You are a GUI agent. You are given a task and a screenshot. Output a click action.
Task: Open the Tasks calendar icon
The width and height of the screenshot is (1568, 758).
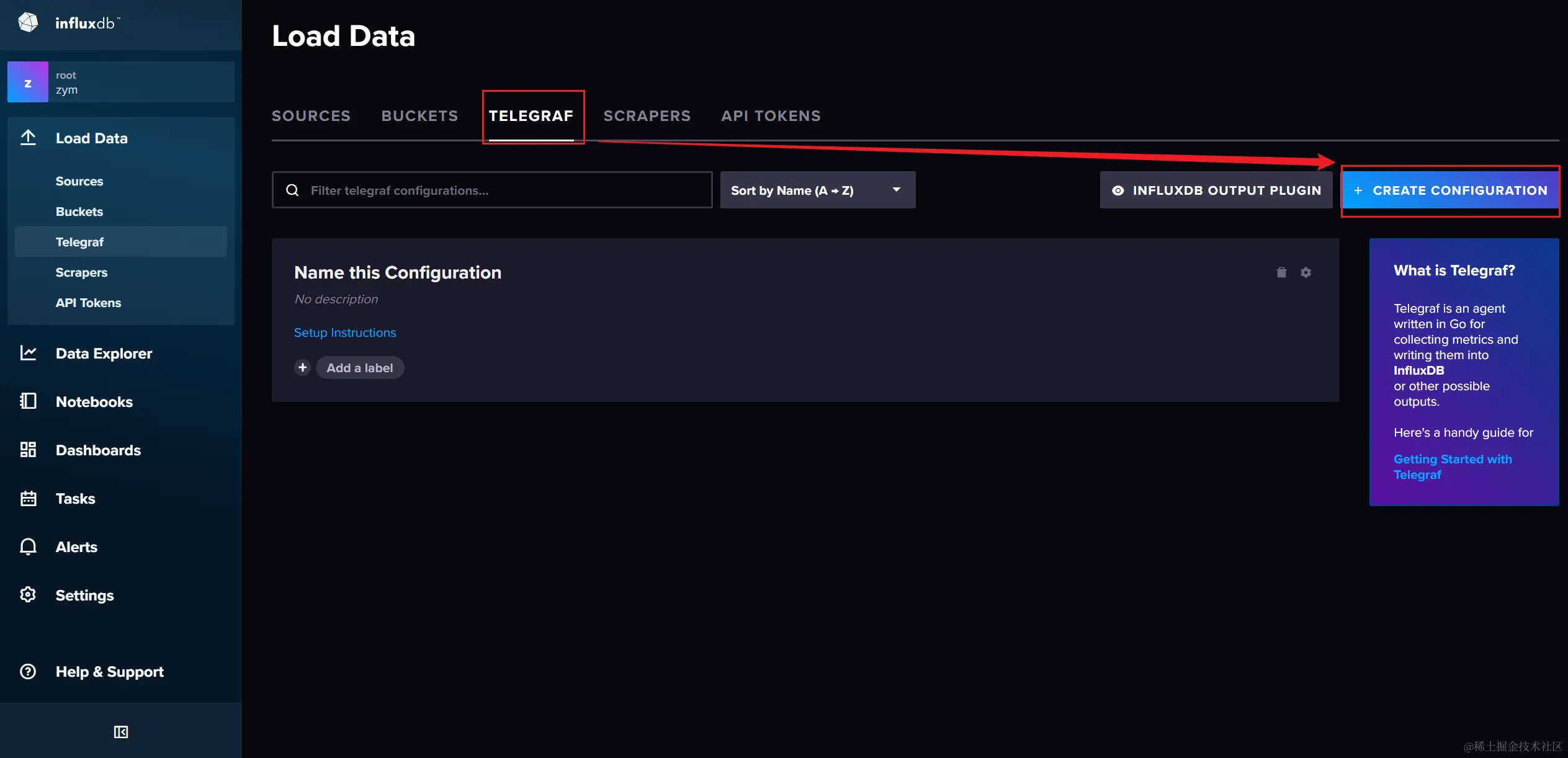click(28, 498)
